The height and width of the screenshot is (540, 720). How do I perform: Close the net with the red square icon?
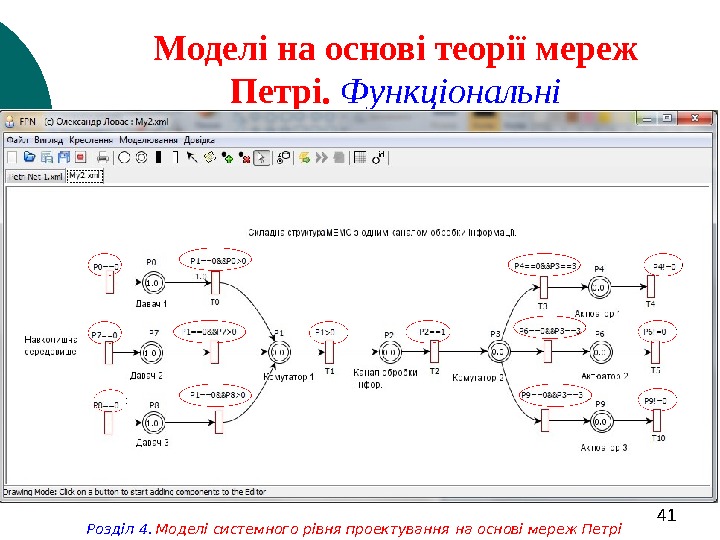coord(81,158)
